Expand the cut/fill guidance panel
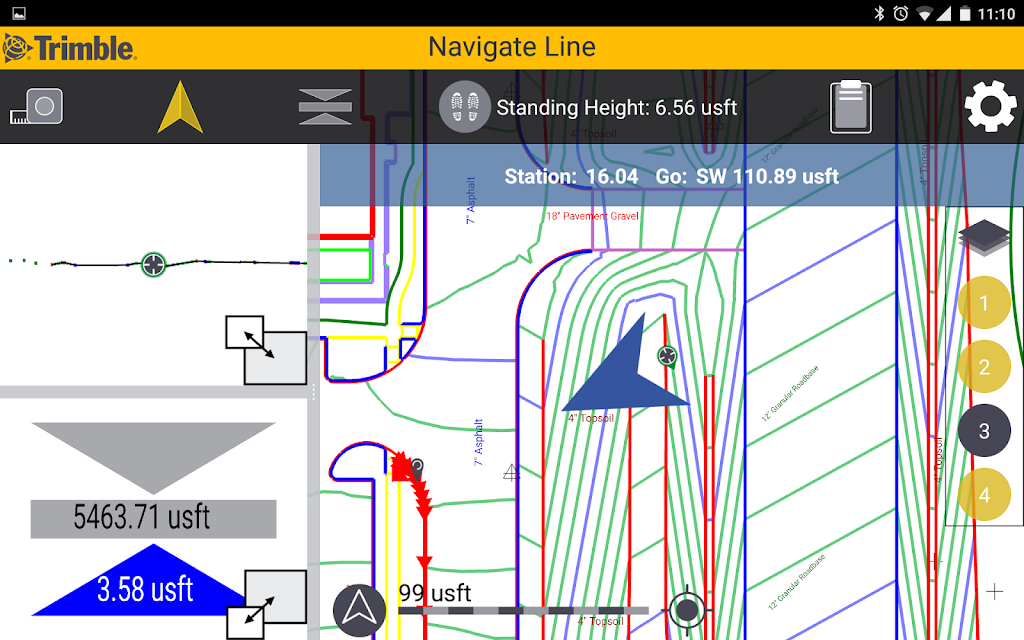1024x640 pixels. tap(266, 605)
